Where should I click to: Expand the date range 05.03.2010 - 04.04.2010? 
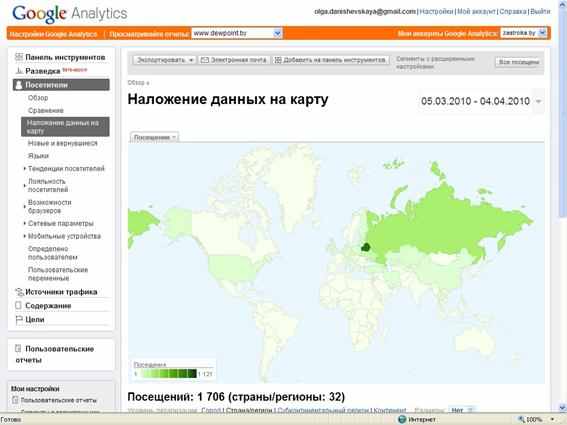(481, 101)
